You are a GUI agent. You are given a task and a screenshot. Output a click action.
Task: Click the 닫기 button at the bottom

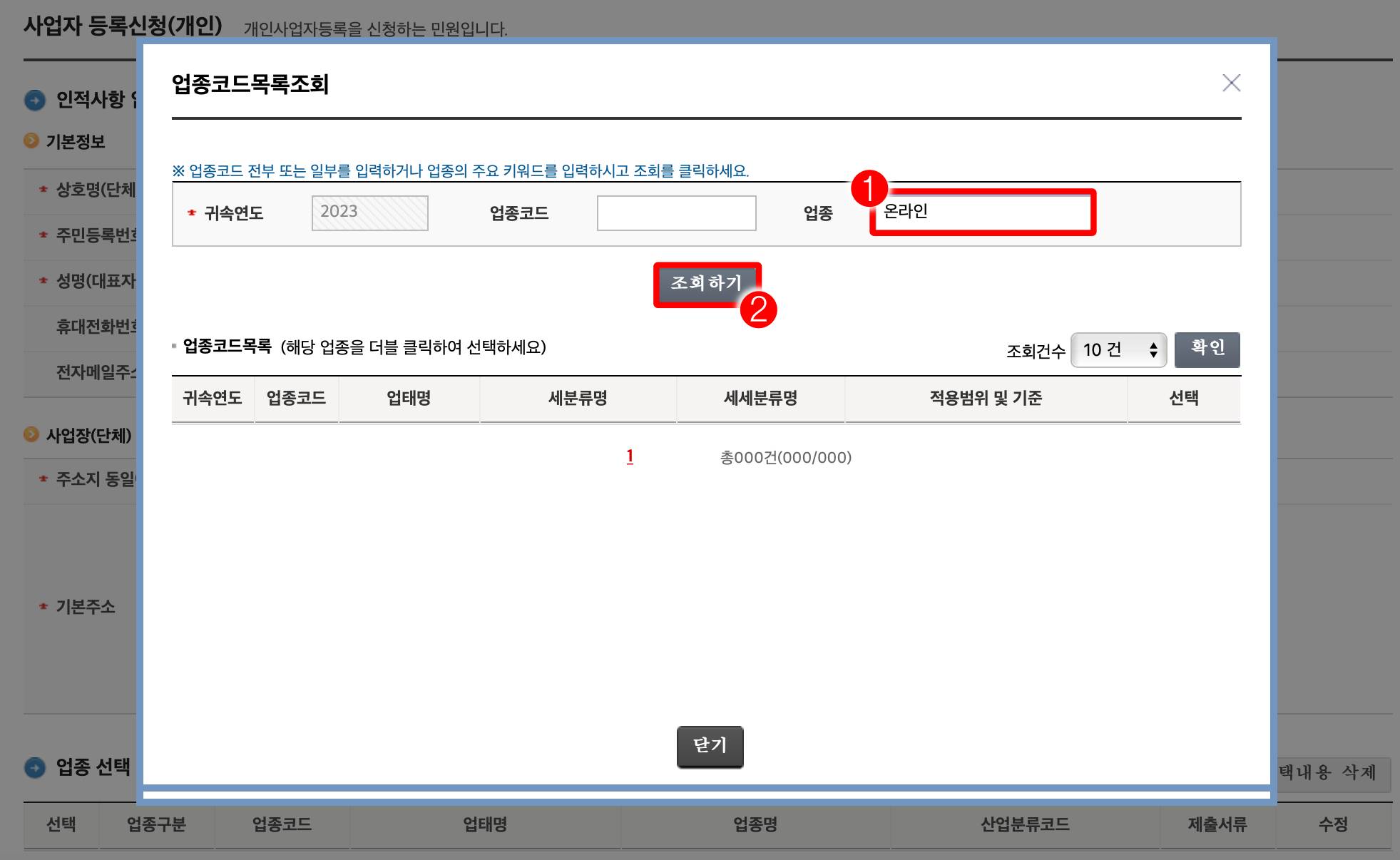click(x=709, y=745)
